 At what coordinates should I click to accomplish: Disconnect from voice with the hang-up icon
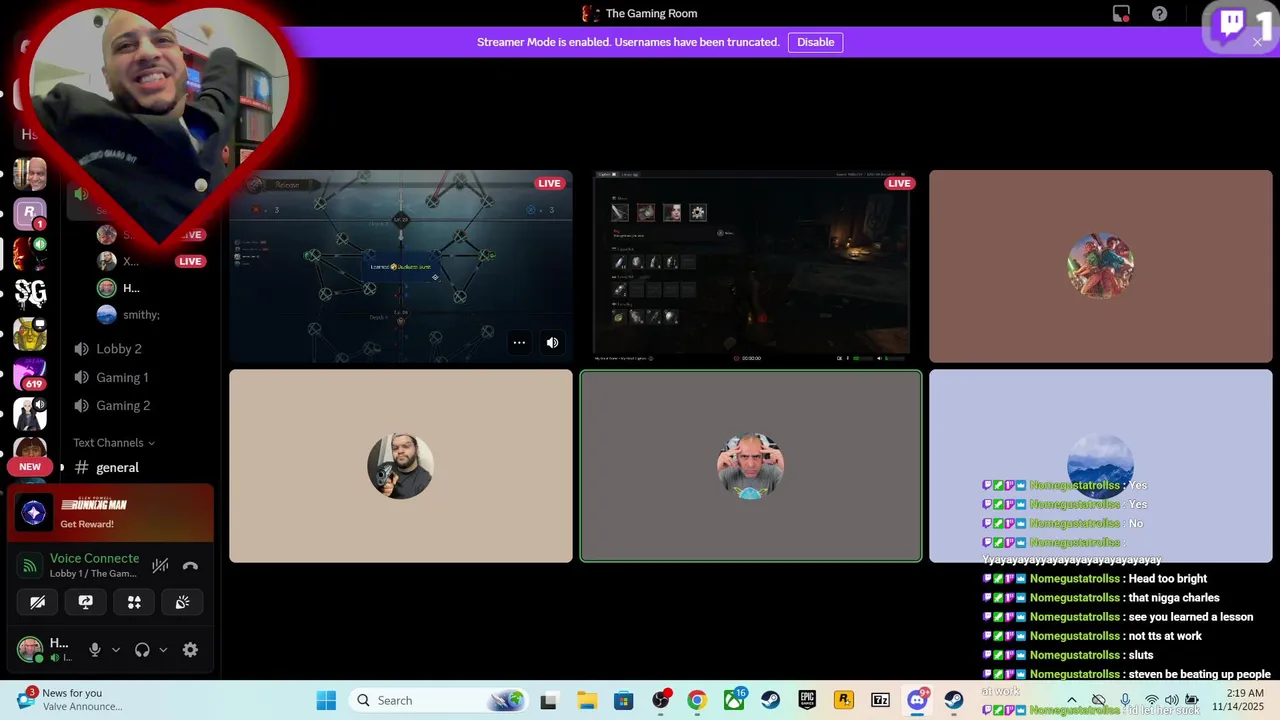(190, 565)
